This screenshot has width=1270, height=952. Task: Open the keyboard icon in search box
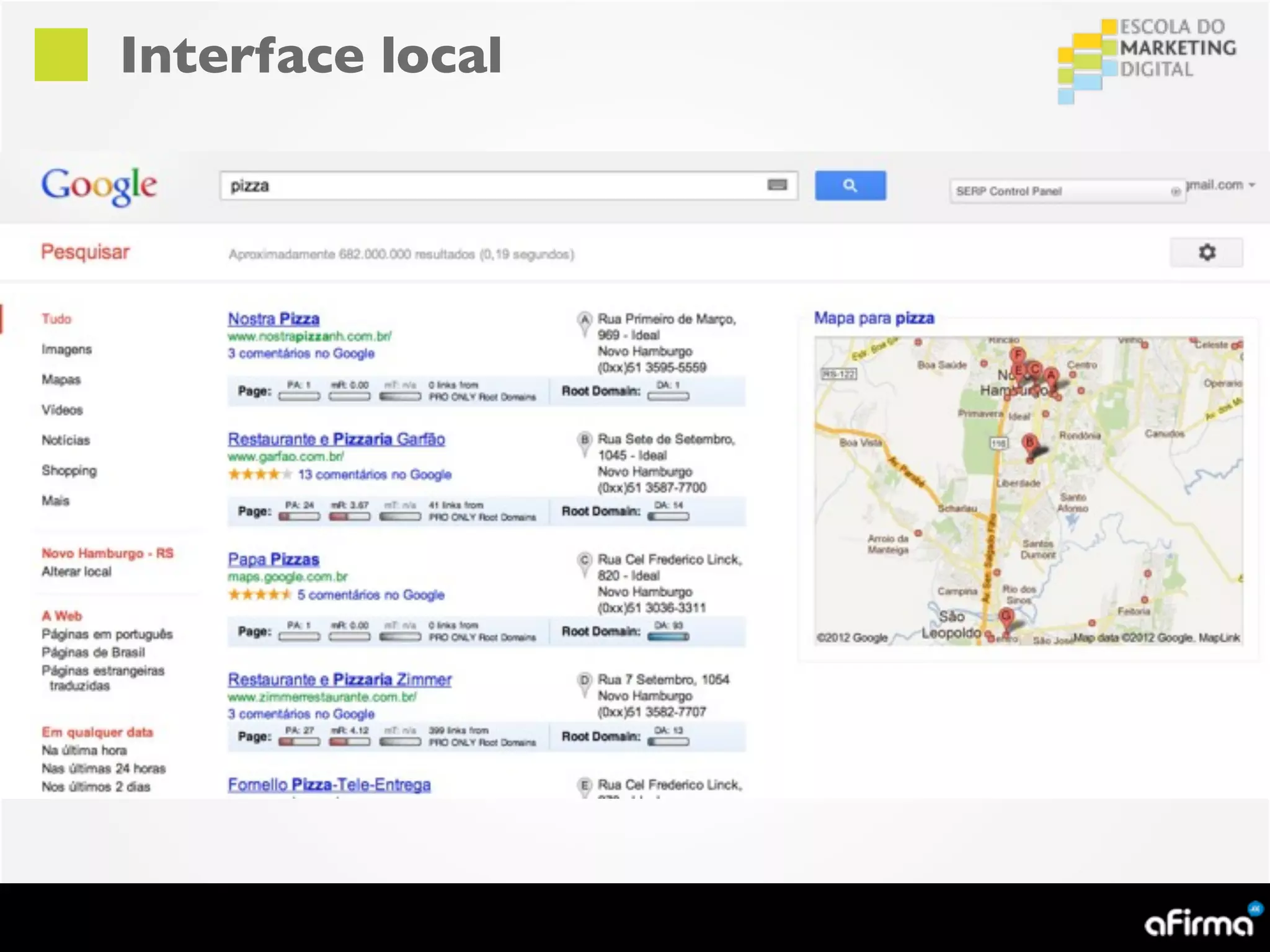click(777, 185)
